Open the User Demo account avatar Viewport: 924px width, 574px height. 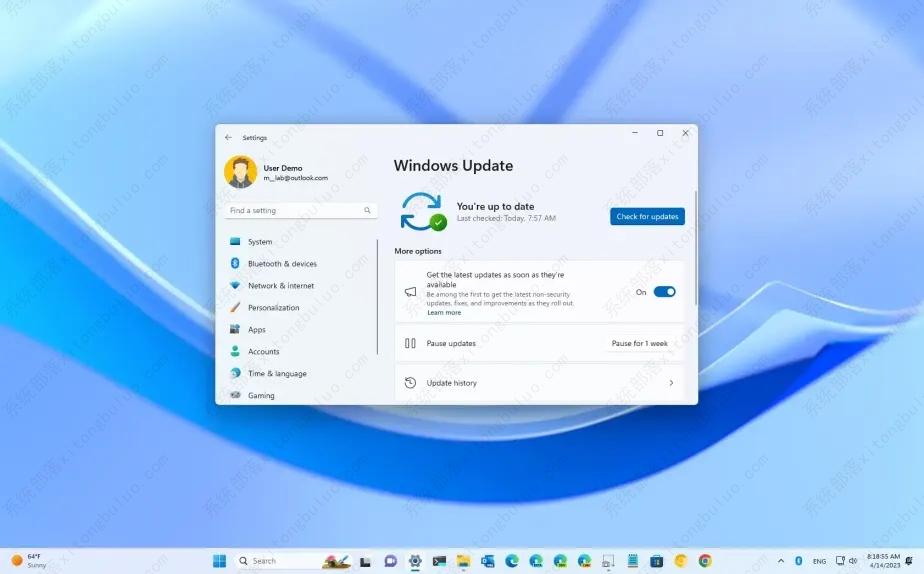pos(240,171)
